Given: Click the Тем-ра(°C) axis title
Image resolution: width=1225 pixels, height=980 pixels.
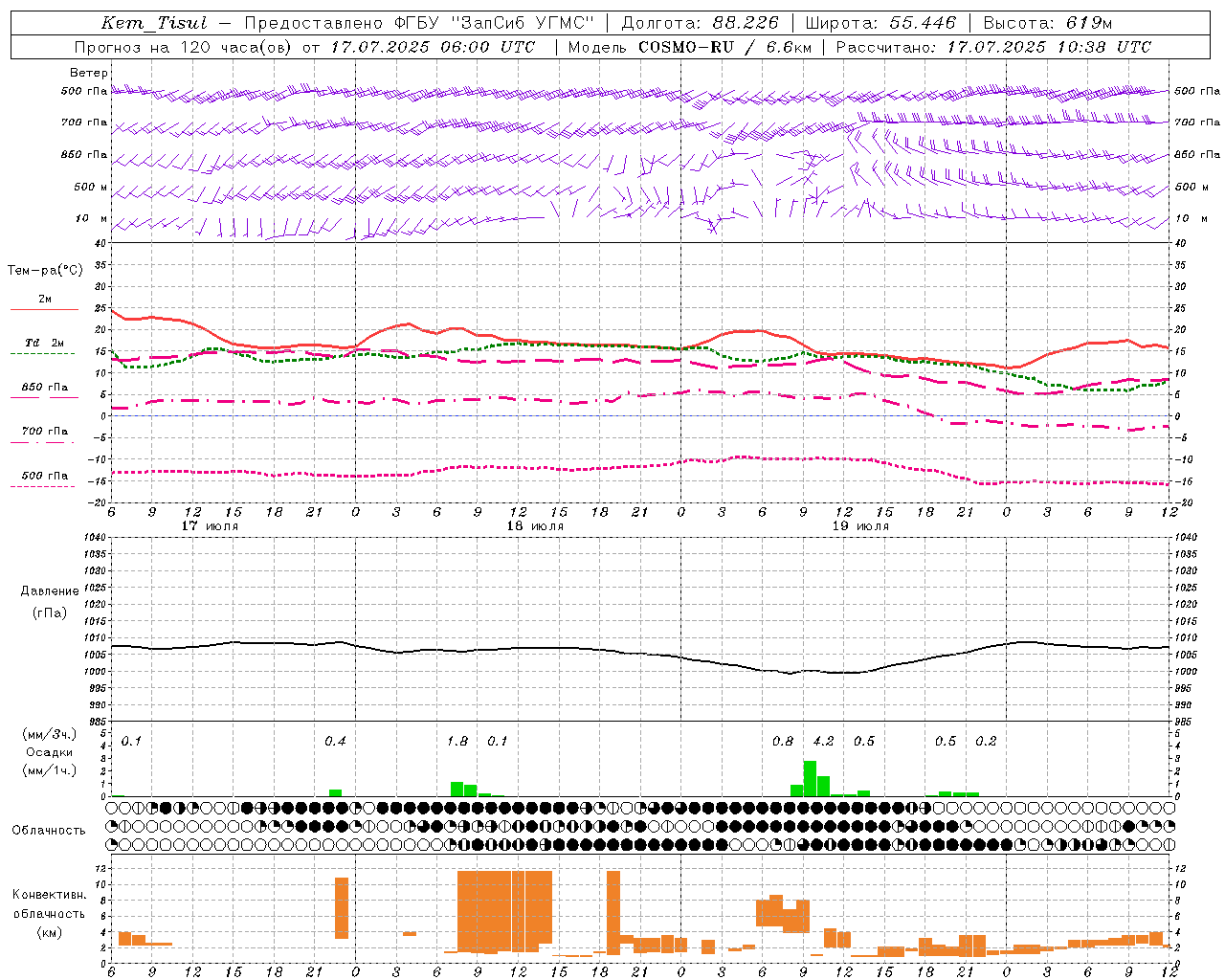Looking at the screenshot, I should [45, 271].
